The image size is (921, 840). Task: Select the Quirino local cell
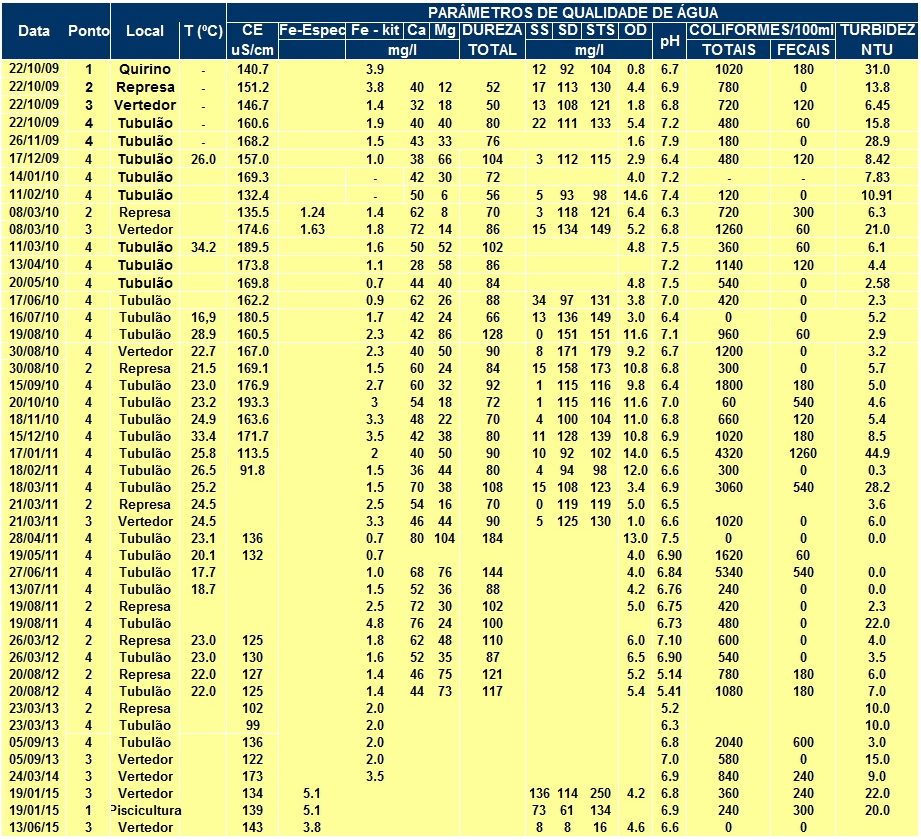[145, 69]
